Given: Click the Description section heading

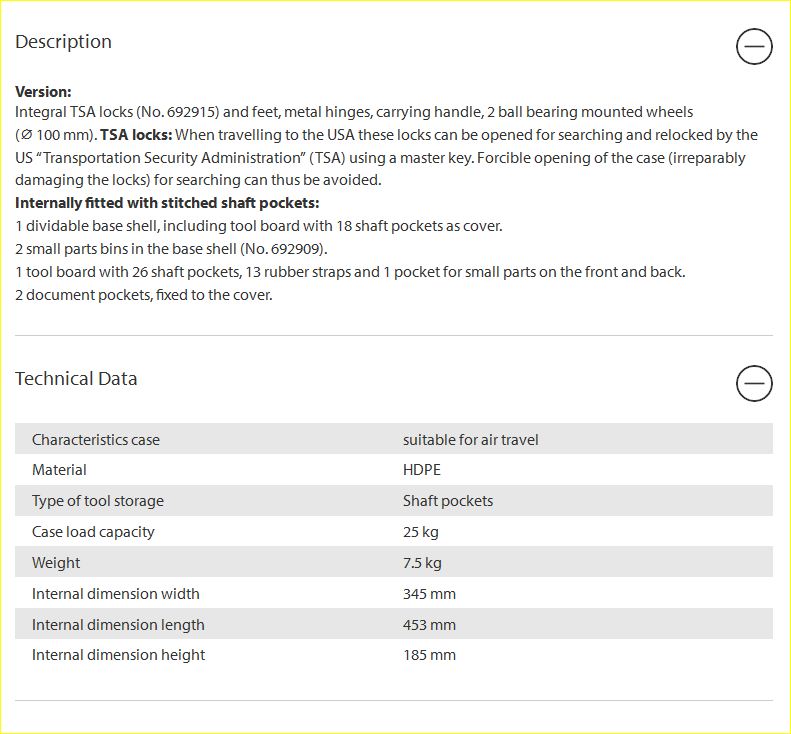Looking at the screenshot, I should 64,42.
